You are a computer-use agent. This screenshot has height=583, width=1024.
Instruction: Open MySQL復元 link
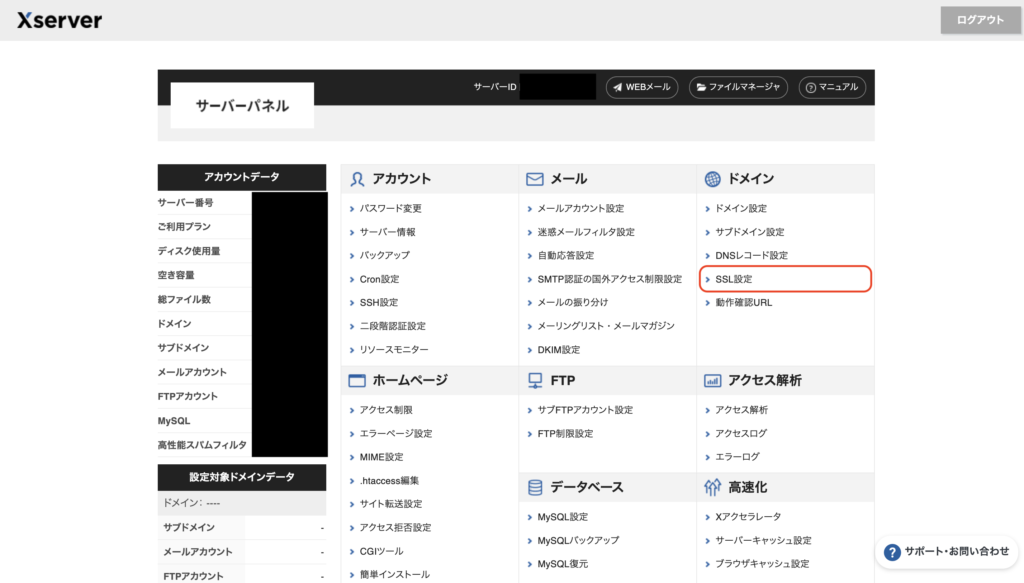click(562, 564)
